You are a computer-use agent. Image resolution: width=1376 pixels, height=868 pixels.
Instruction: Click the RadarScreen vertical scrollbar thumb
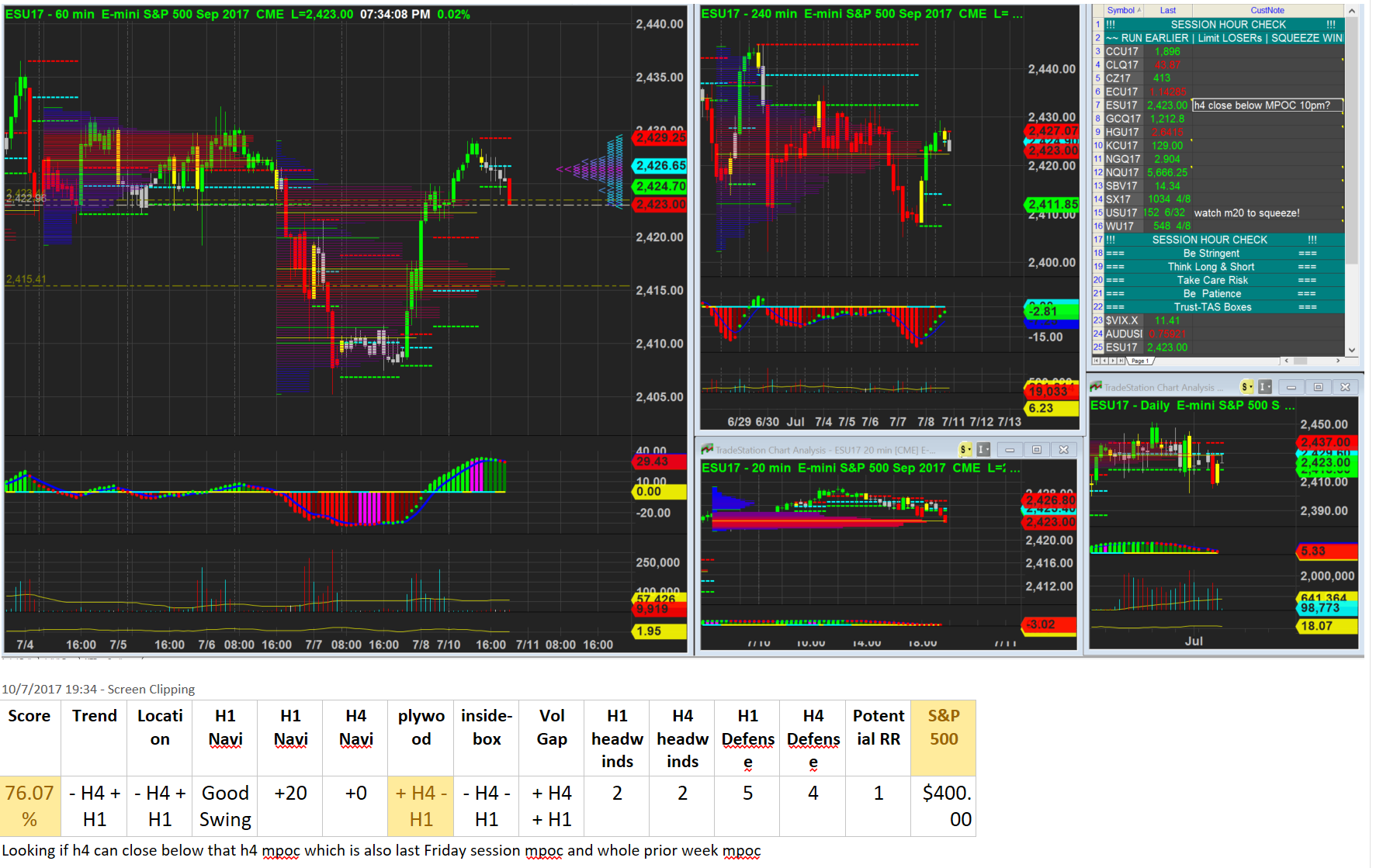coord(1351,140)
